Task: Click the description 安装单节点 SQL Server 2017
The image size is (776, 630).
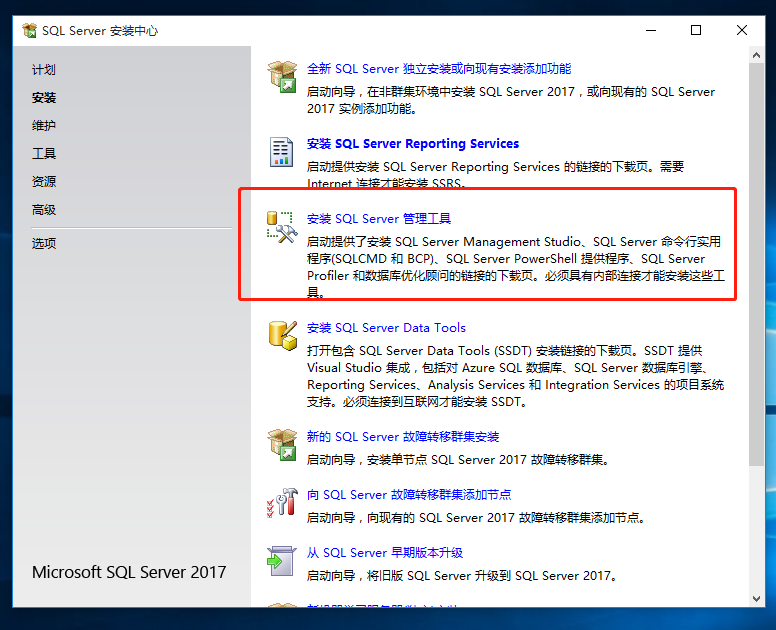Action: (457, 460)
